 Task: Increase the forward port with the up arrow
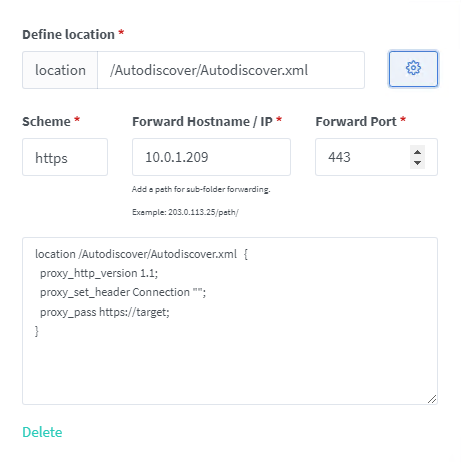point(417,152)
